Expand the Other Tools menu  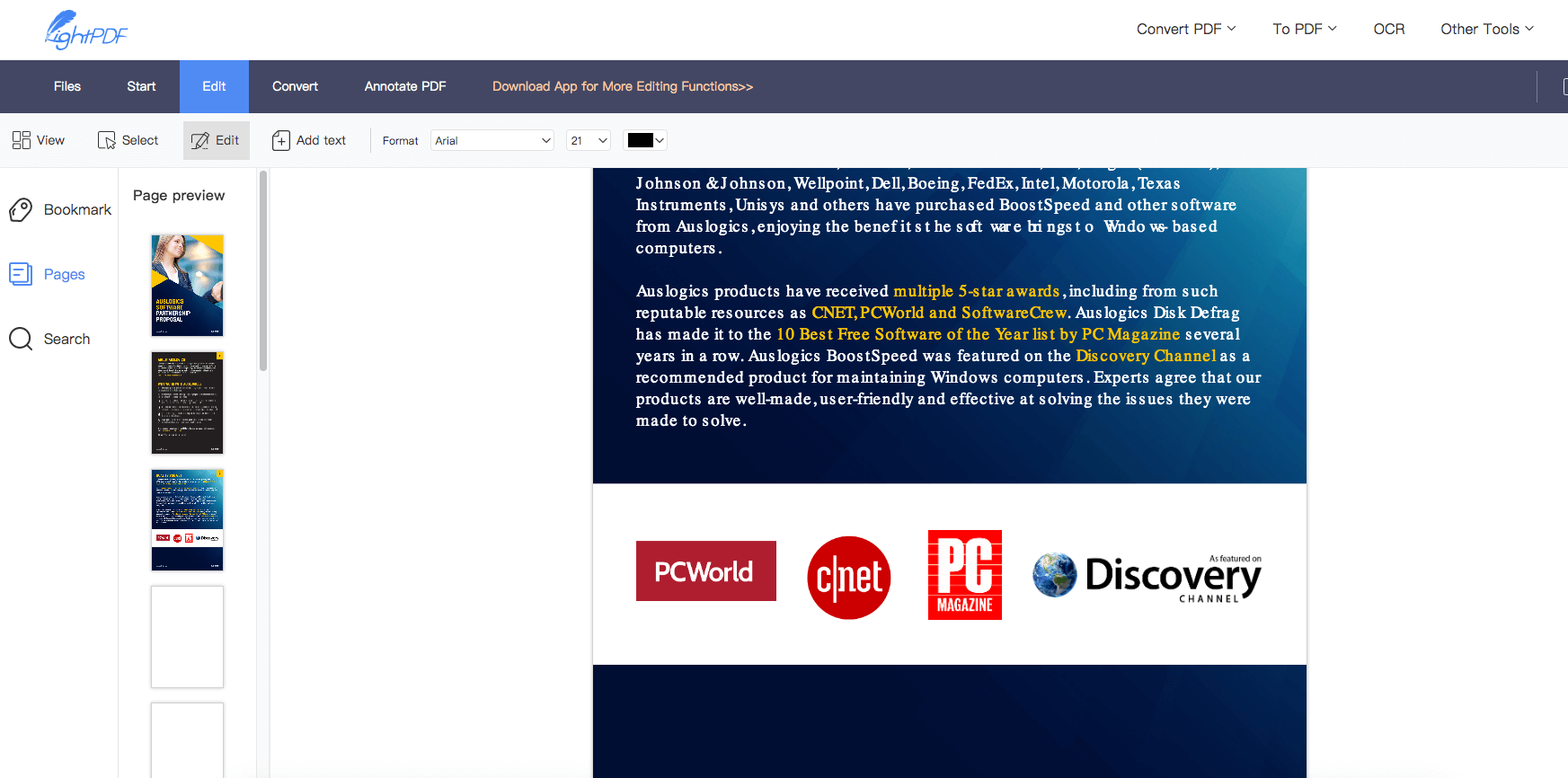(x=1487, y=29)
